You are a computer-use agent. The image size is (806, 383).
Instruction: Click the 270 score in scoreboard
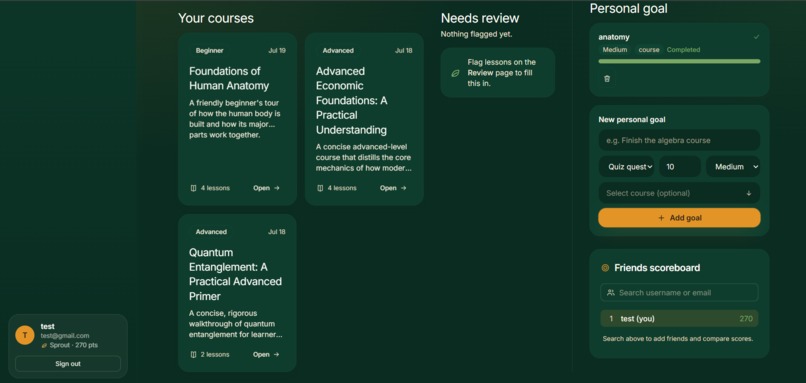coord(746,319)
